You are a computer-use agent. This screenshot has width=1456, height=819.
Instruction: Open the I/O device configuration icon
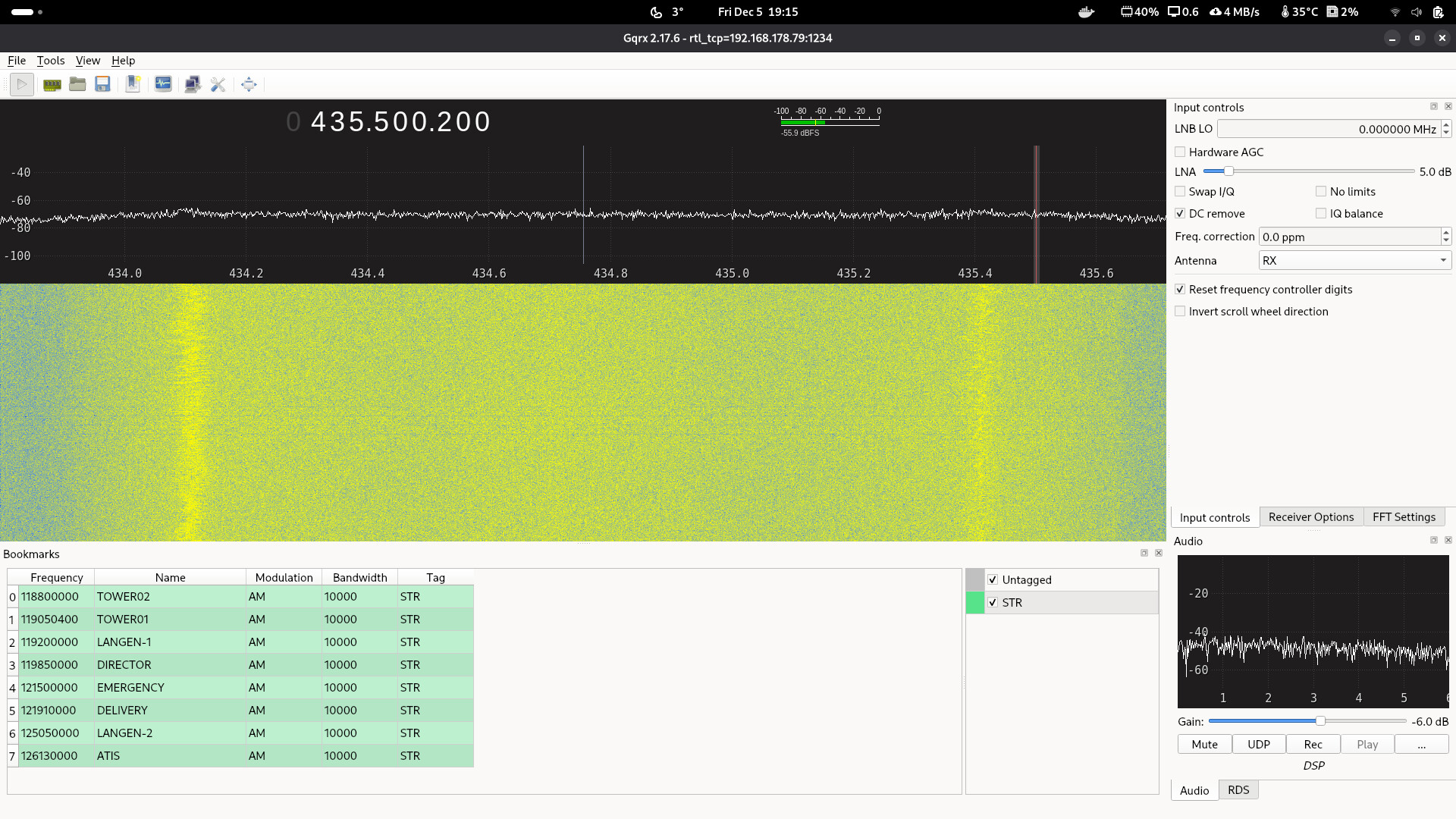[52, 84]
